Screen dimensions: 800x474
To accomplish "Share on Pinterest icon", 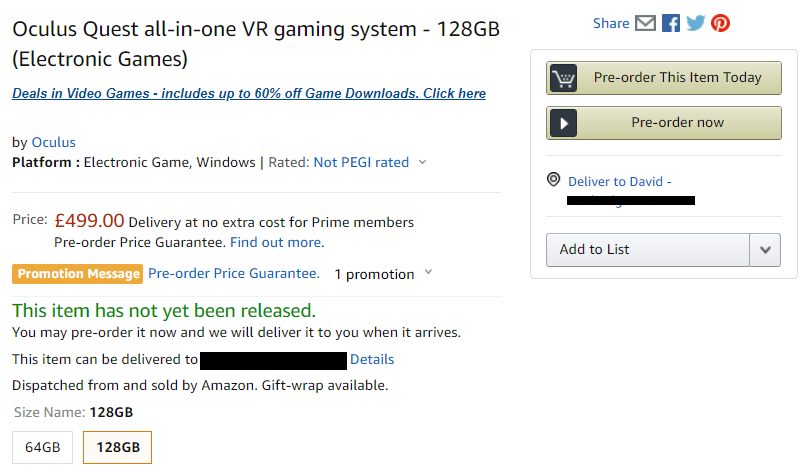I will (x=720, y=23).
